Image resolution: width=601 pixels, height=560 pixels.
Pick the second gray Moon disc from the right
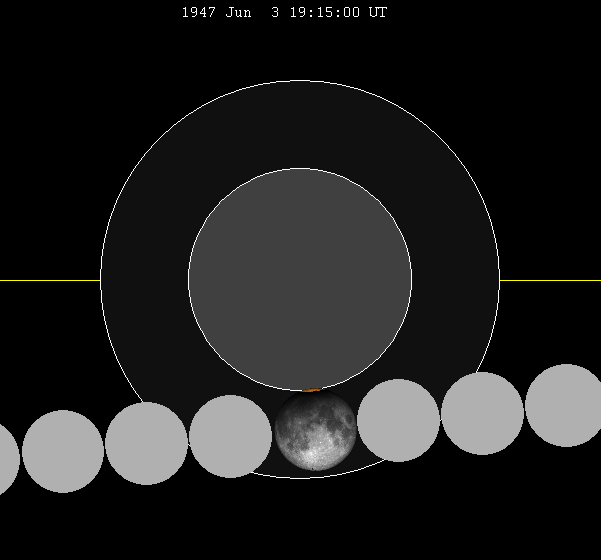(x=482, y=413)
